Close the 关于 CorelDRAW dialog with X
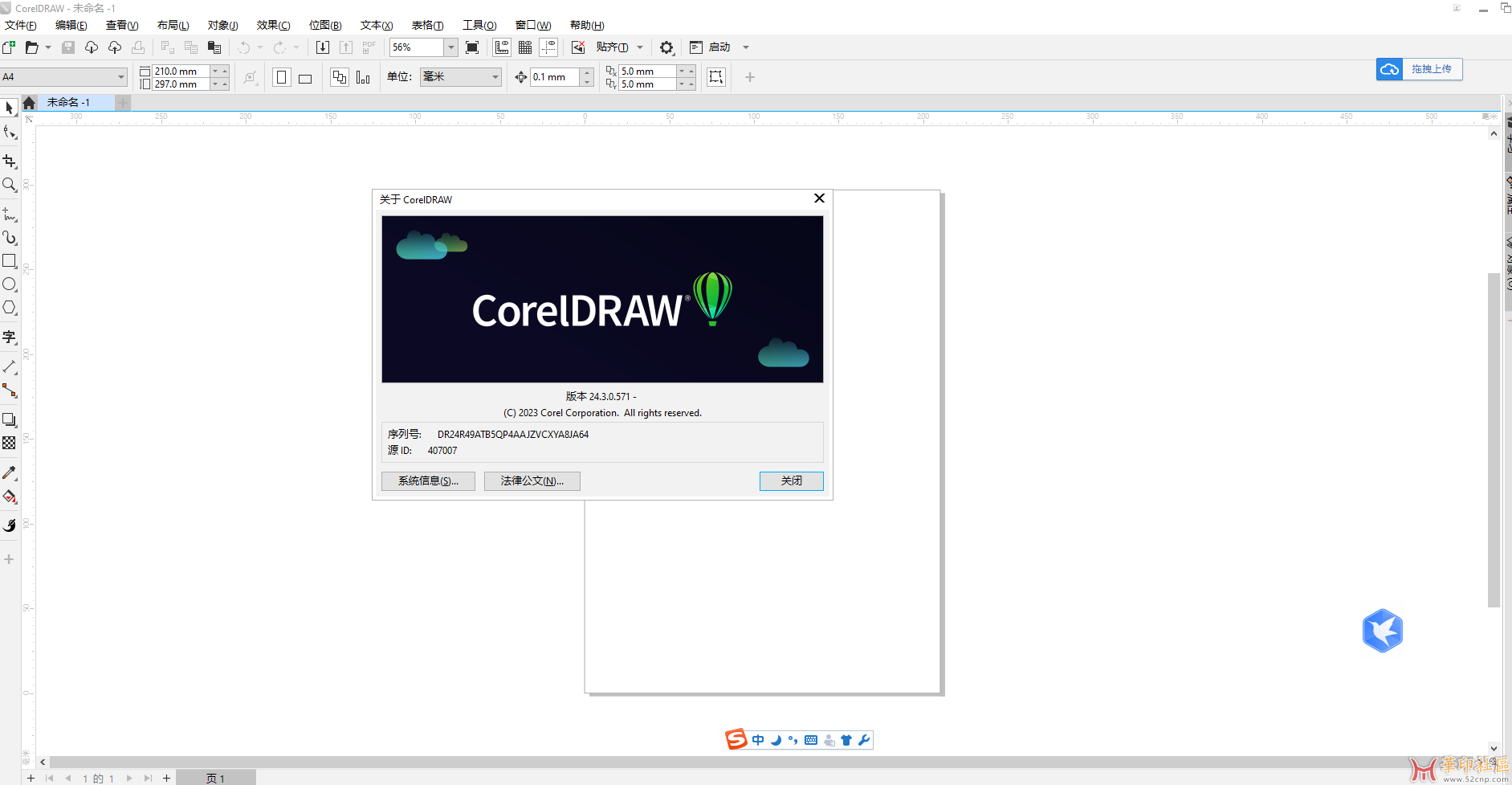The image size is (1512, 785). coord(819,198)
